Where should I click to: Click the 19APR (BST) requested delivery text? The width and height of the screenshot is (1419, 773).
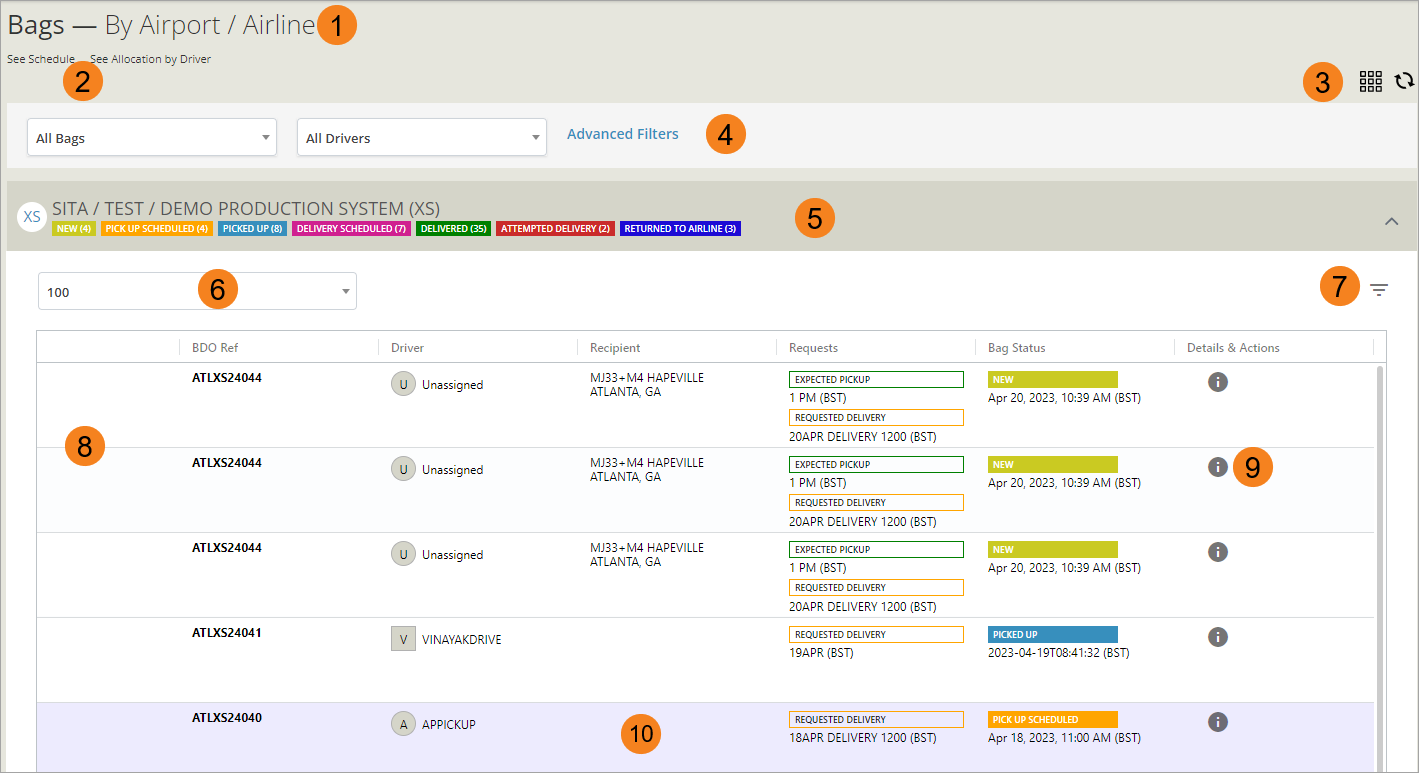click(x=821, y=653)
